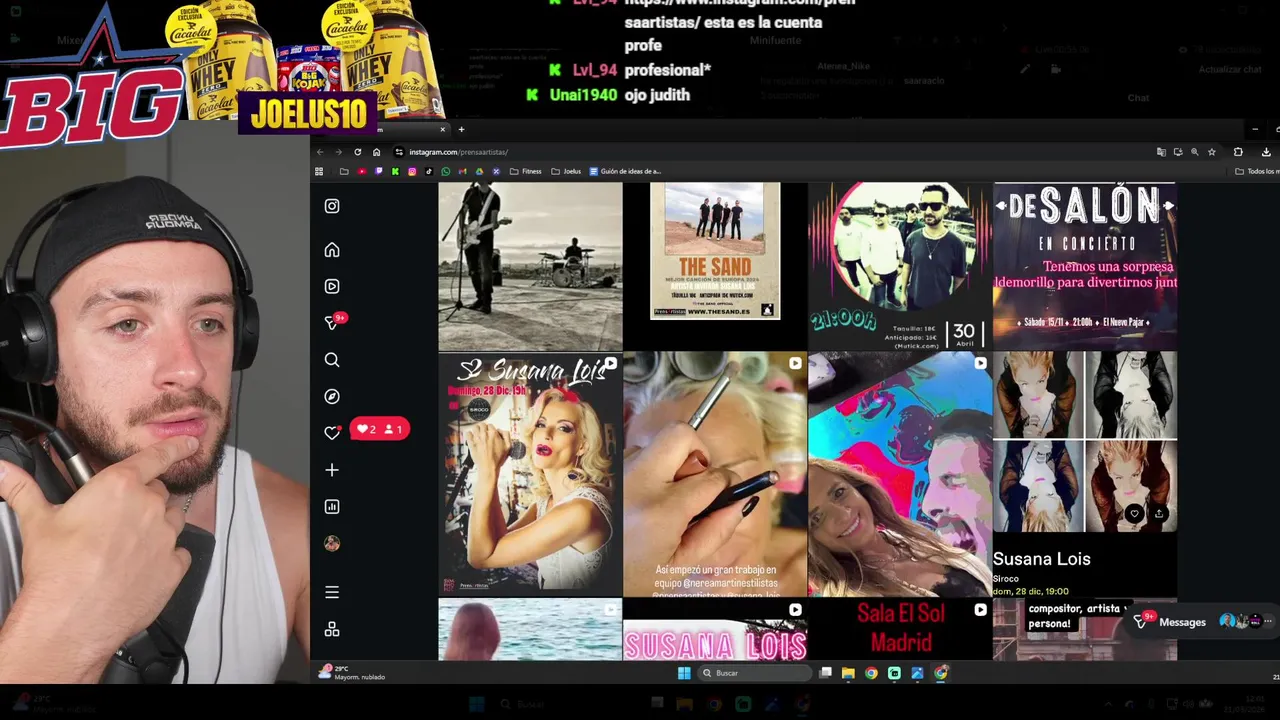Open colorful selfie reel post
The image size is (1280, 720).
pos(900,474)
